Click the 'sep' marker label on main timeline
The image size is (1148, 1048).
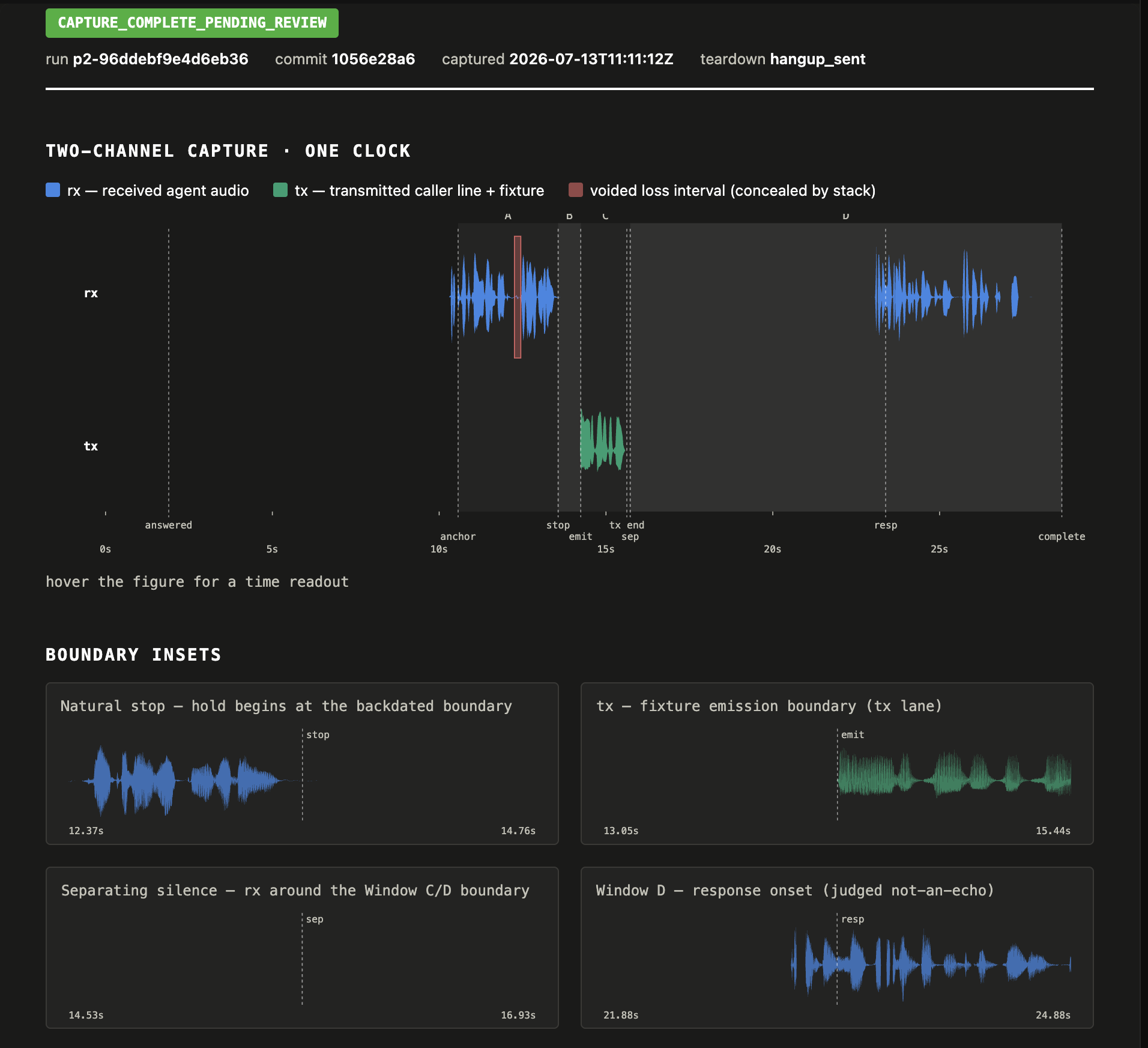click(630, 536)
